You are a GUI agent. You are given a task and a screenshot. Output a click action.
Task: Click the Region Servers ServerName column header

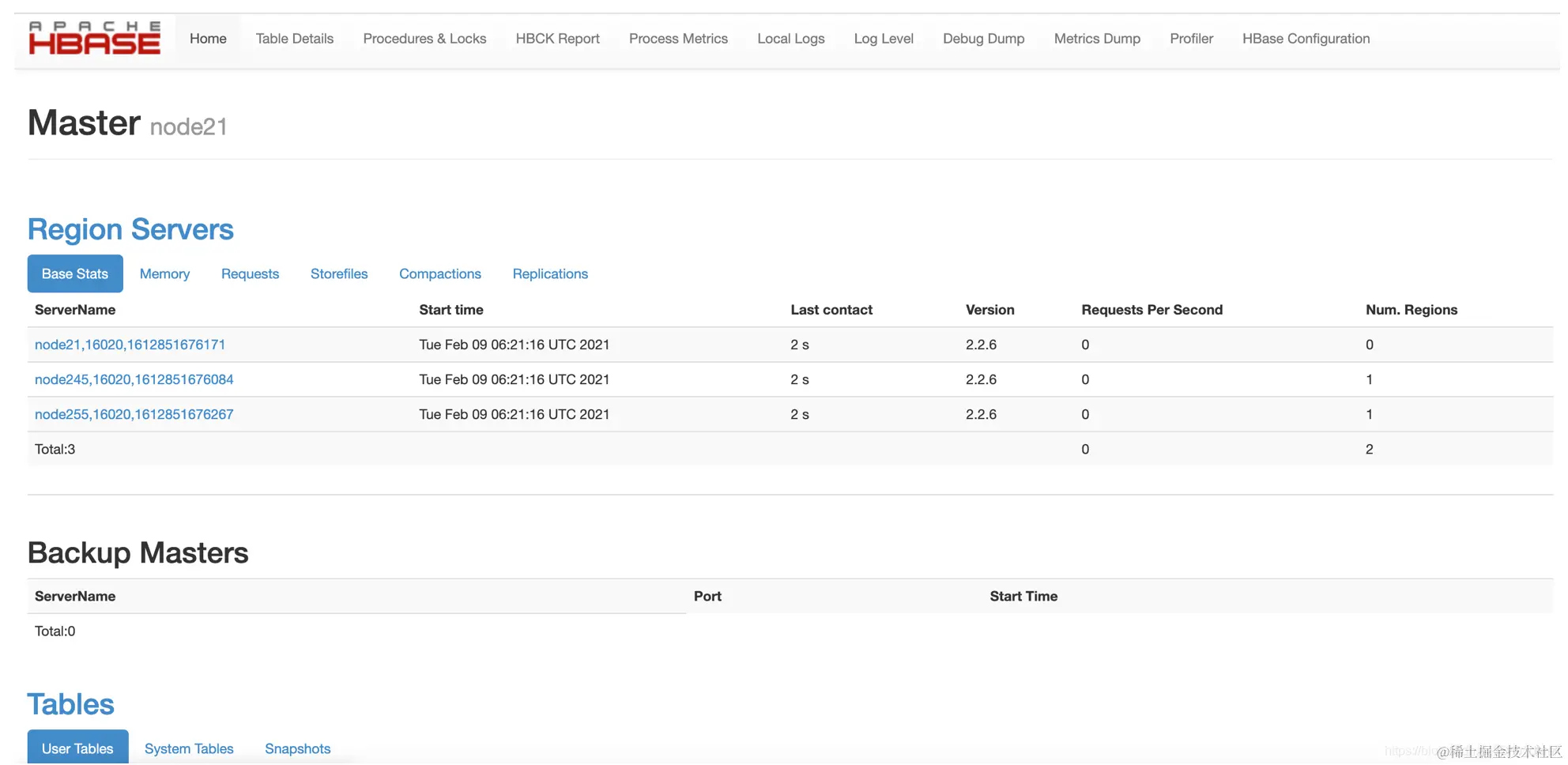point(75,310)
